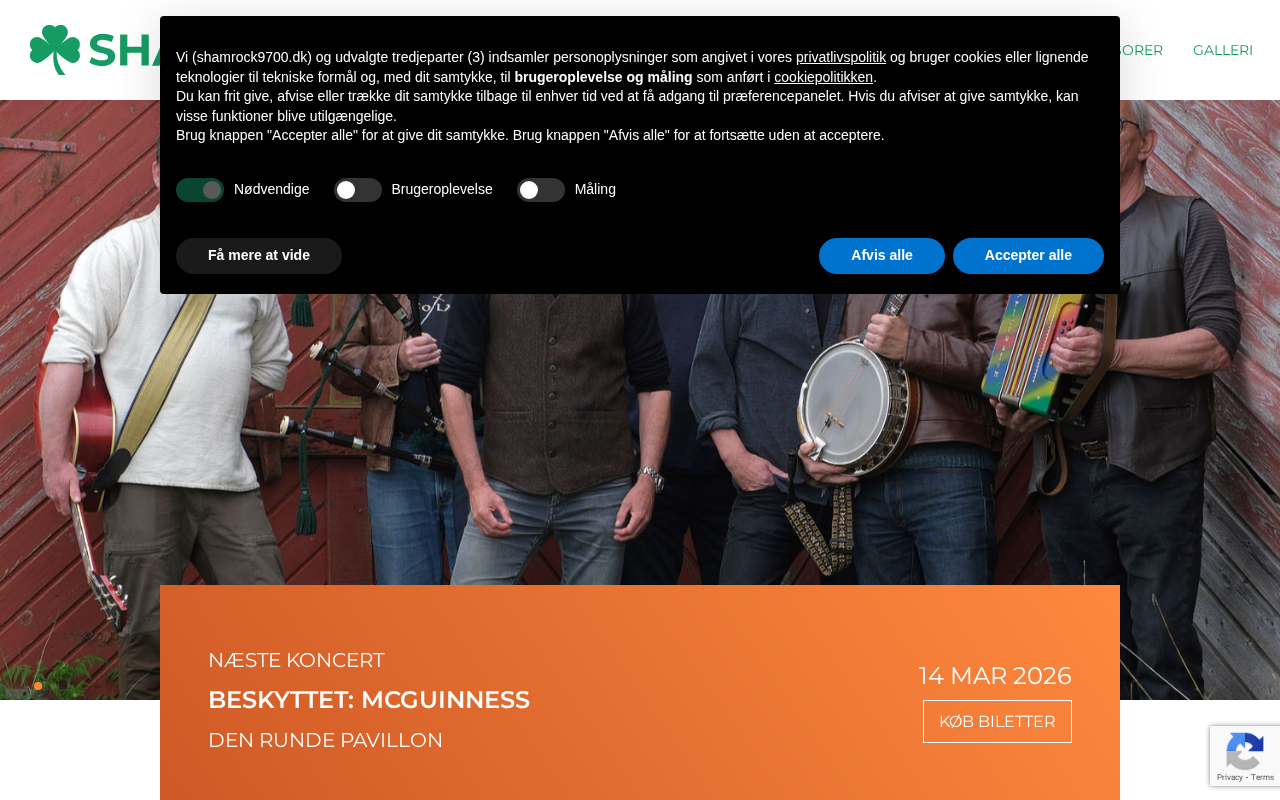Accept cookies with Accepter alle

point(1028,256)
